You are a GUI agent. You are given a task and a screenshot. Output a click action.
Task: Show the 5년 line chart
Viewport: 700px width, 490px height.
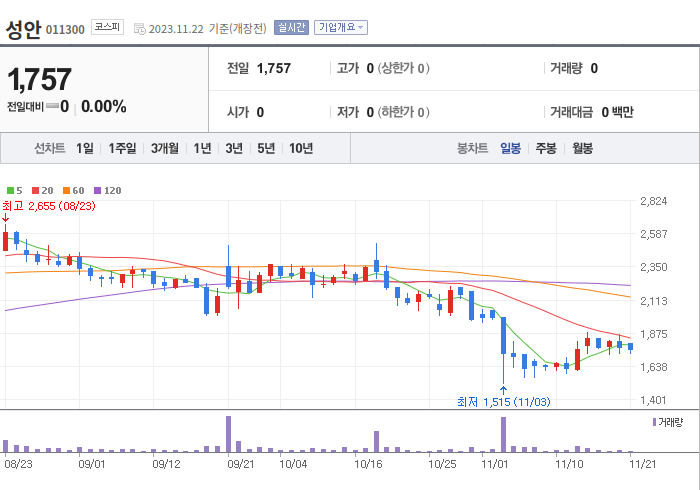[x=266, y=148]
